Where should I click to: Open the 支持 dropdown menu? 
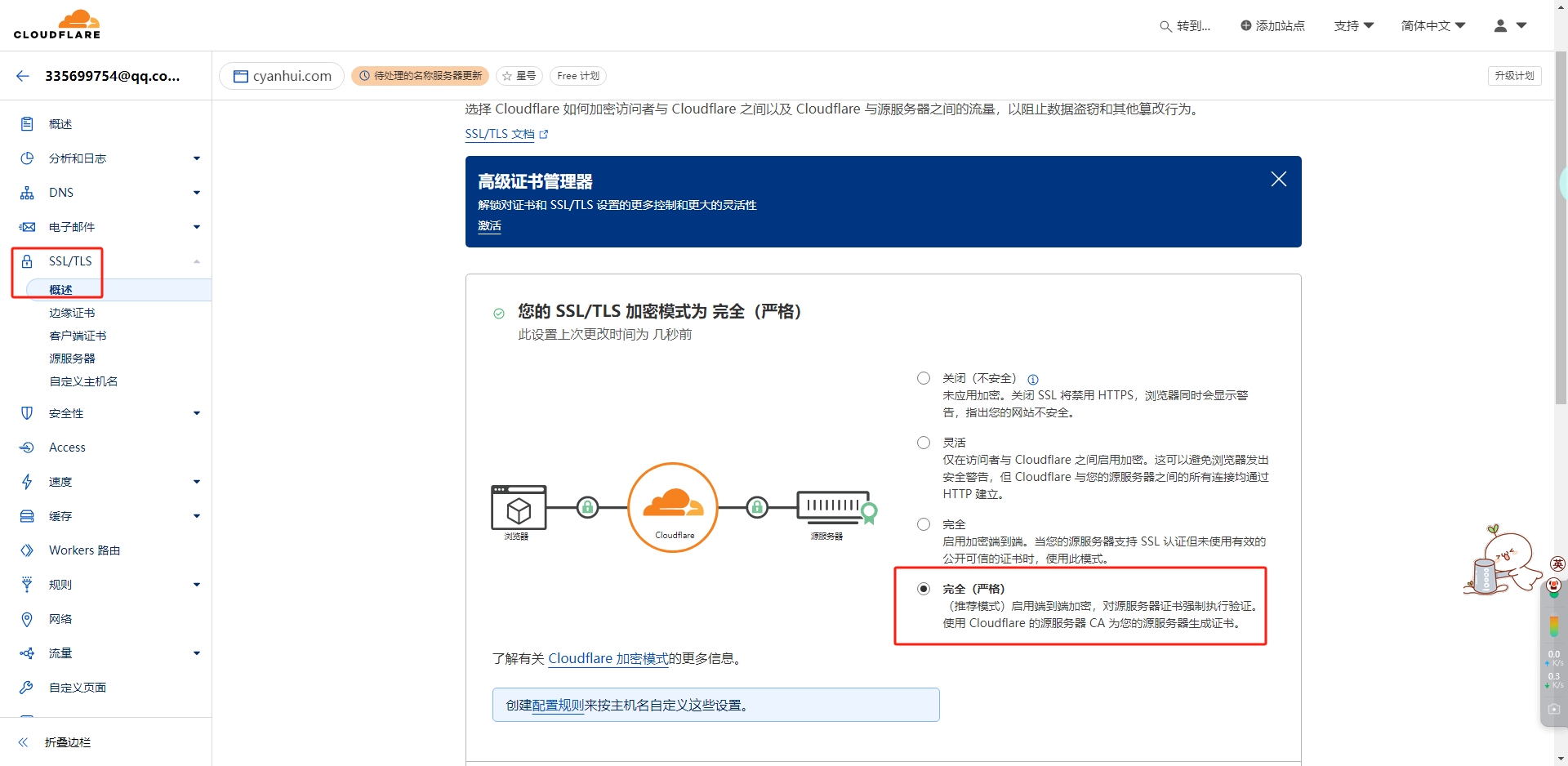coord(1354,26)
